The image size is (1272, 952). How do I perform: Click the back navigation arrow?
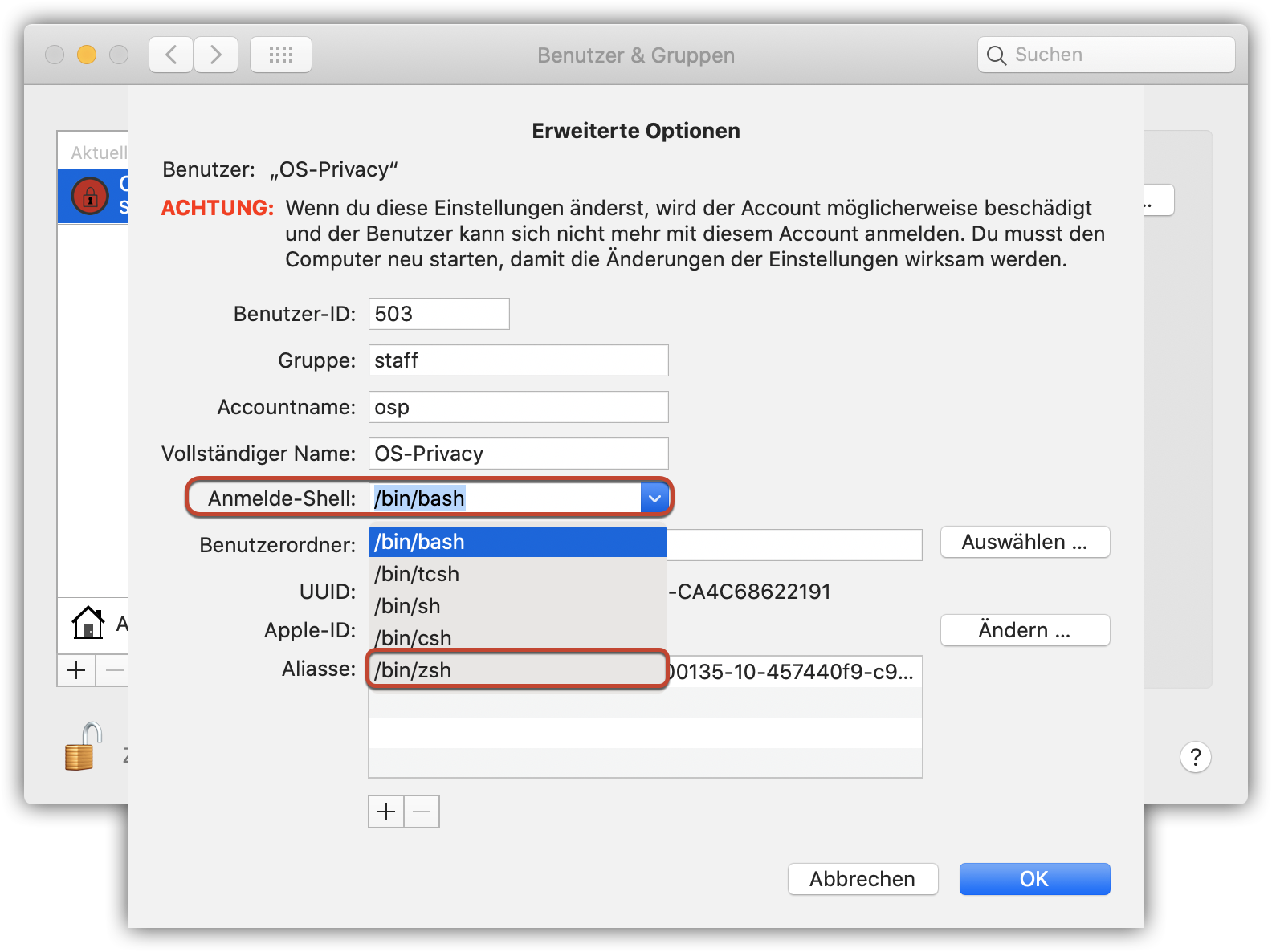pyautogui.click(x=171, y=55)
